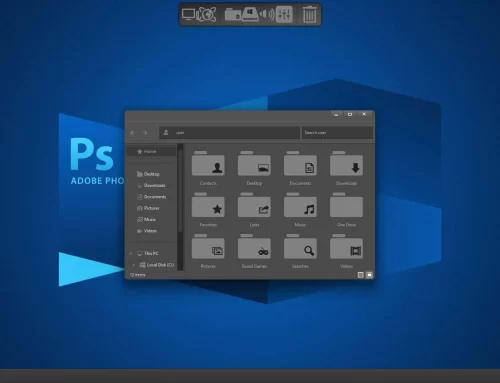Open the Desktop folder in the file grid
500x383 pixels.
coord(254,168)
